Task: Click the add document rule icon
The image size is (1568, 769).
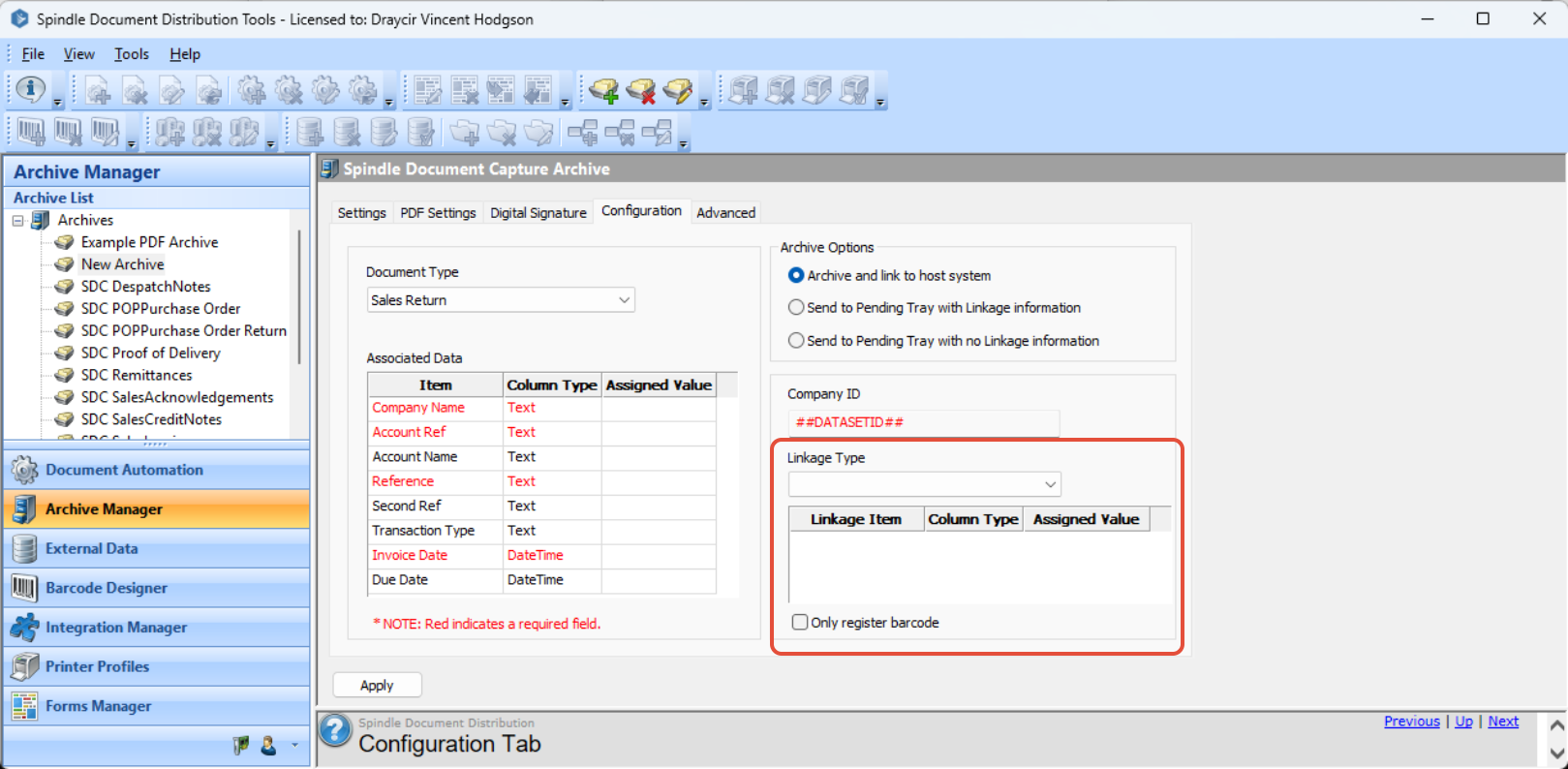Action: [98, 91]
